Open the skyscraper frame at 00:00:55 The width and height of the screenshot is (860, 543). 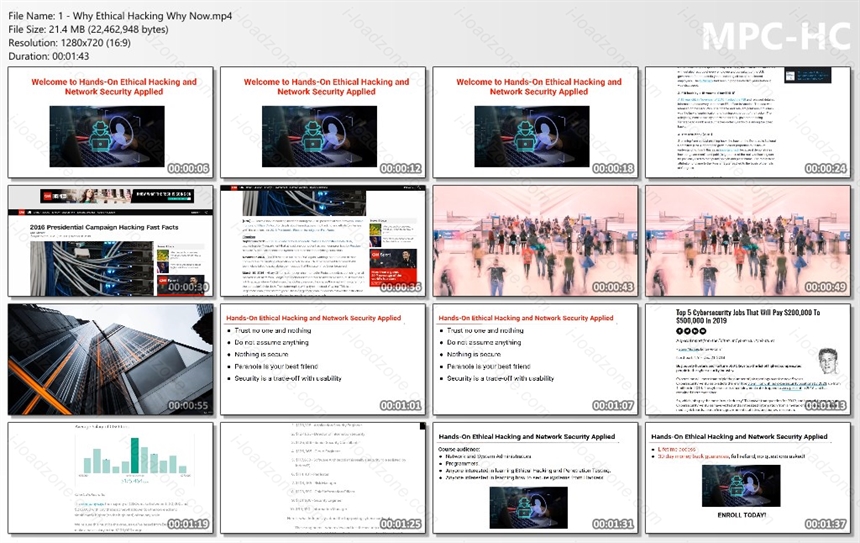110,359
